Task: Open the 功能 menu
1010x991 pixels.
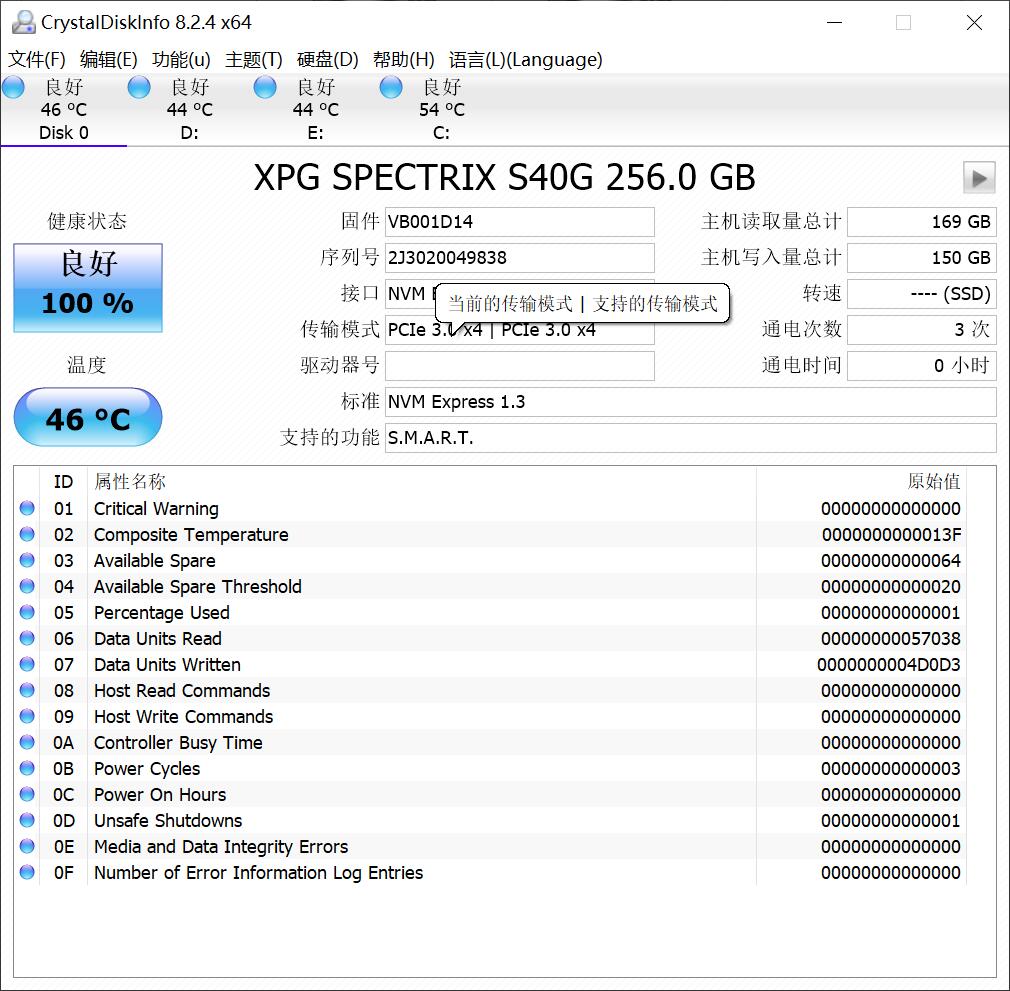Action: tap(180, 60)
